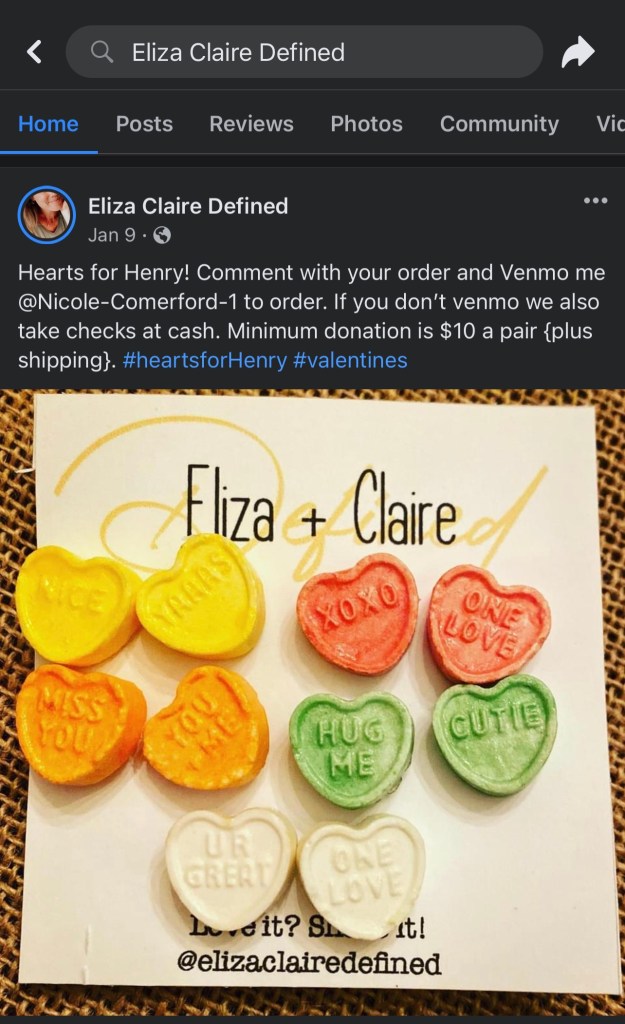
Task: Click the #heartsforHenry hashtag
Action: [x=204, y=360]
